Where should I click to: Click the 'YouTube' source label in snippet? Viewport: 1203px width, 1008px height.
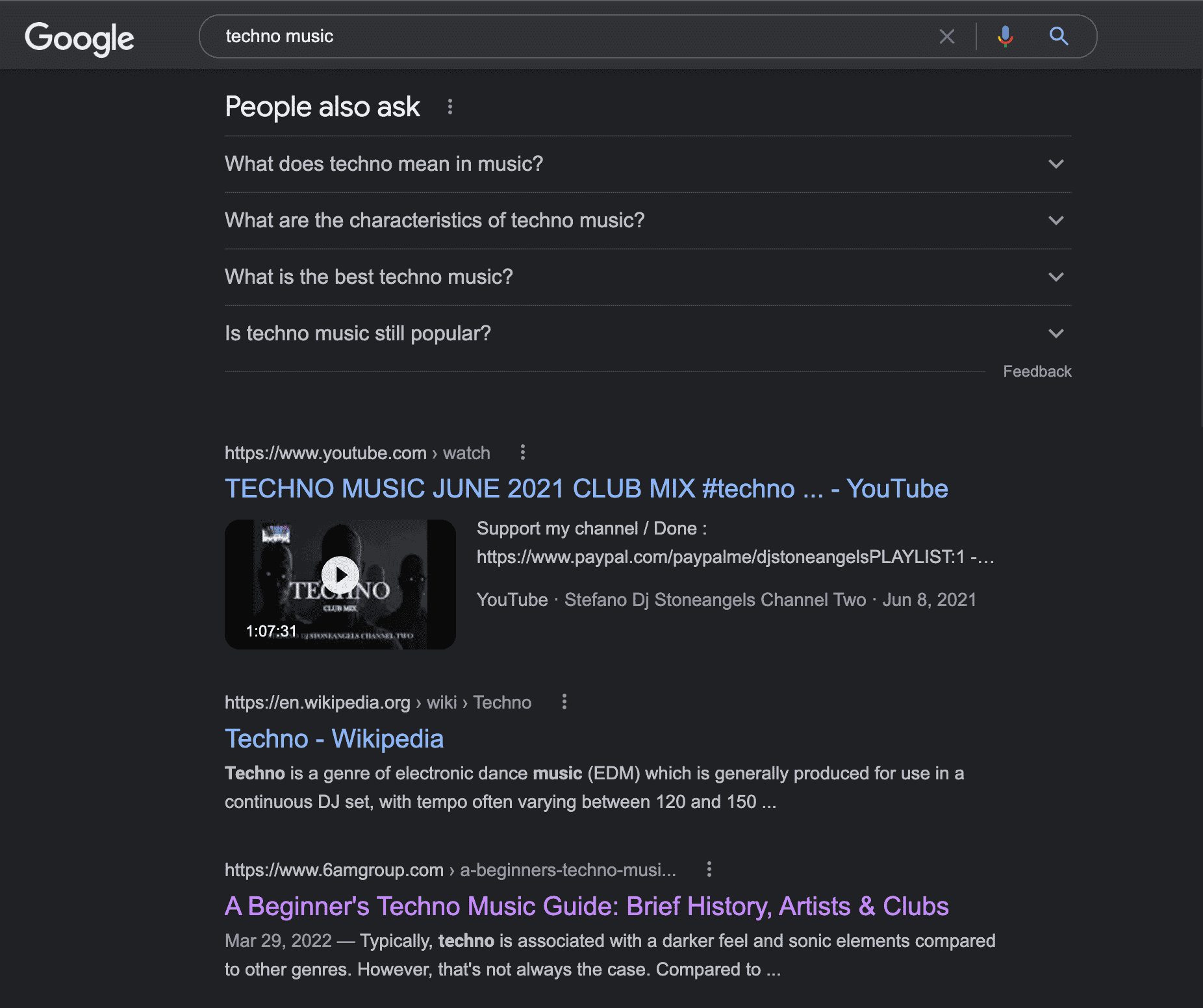512,599
